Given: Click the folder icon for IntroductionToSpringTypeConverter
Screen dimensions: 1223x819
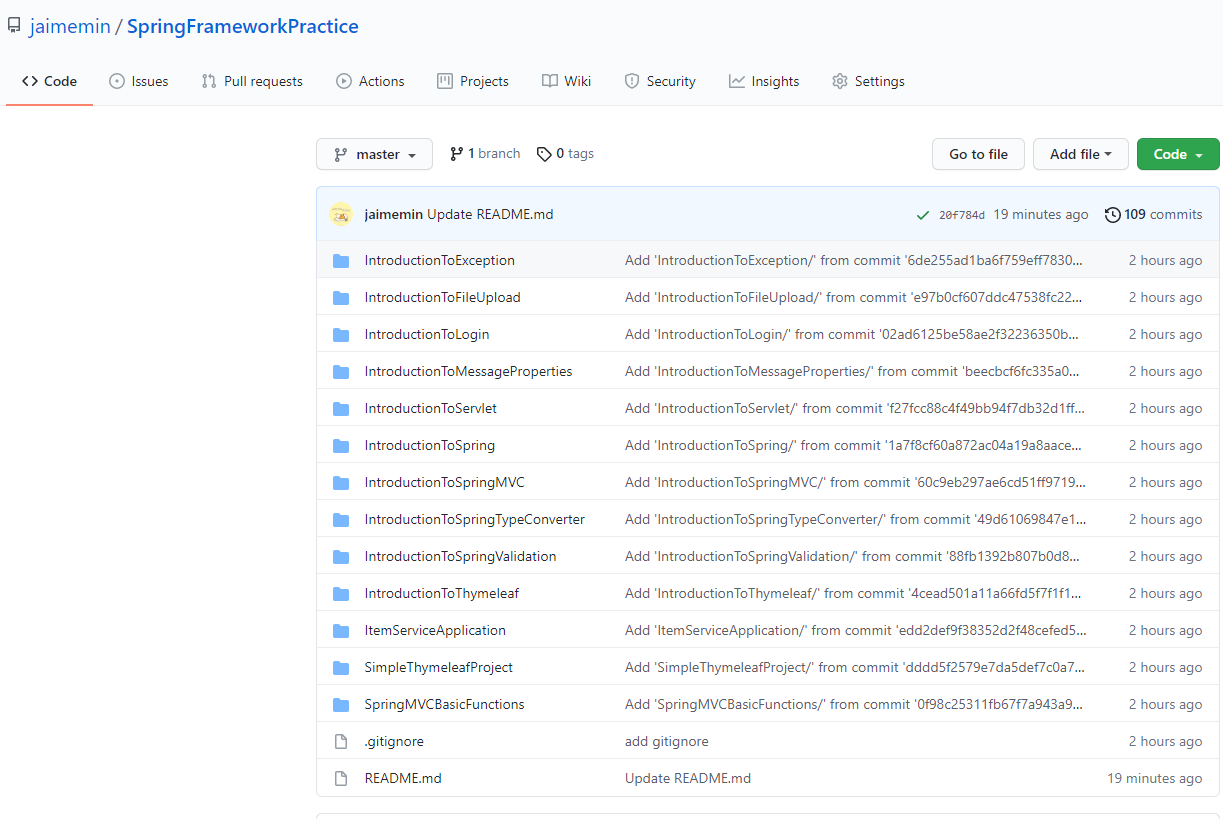Looking at the screenshot, I should point(341,520).
